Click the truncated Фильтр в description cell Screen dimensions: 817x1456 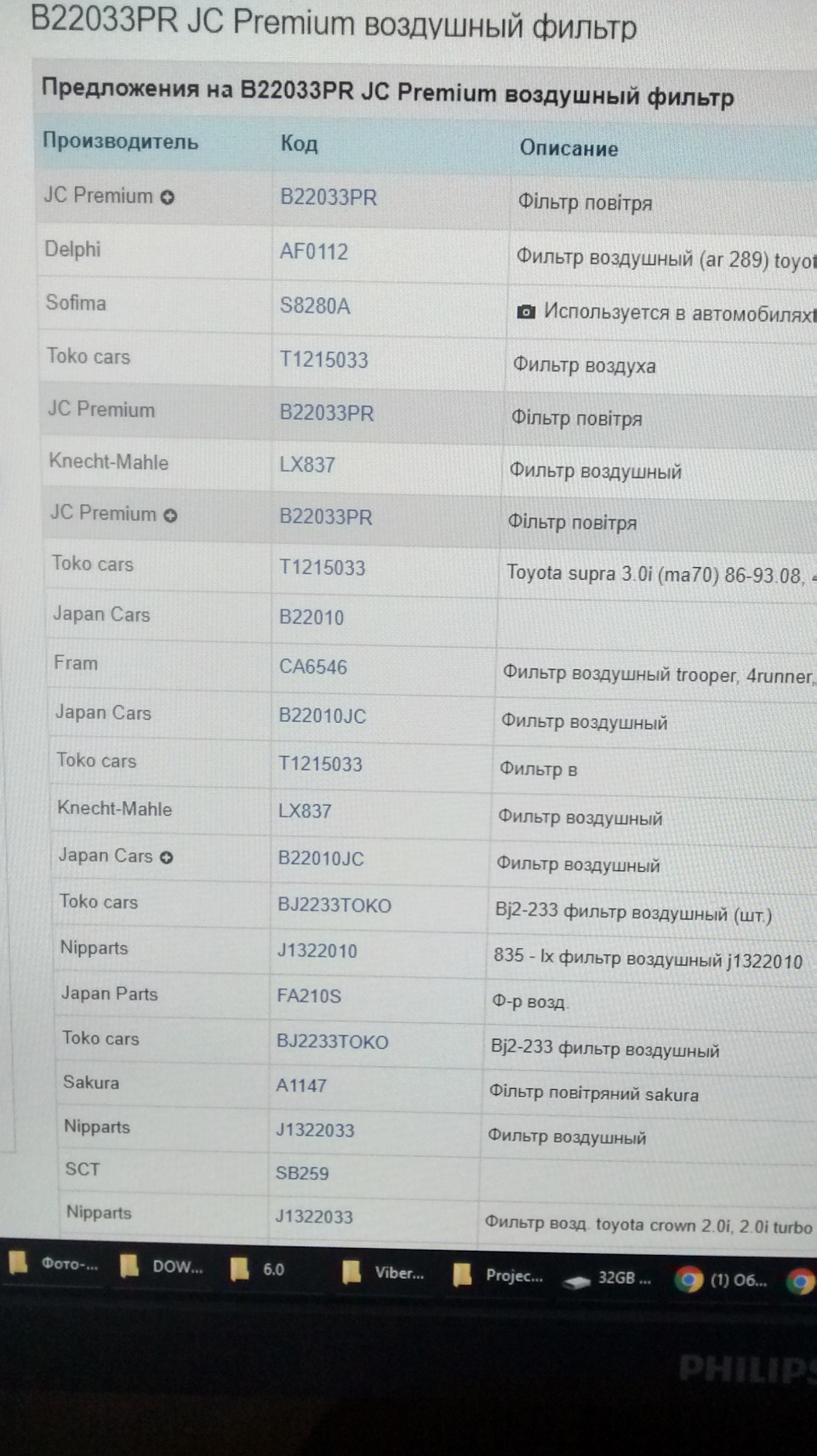point(538,769)
